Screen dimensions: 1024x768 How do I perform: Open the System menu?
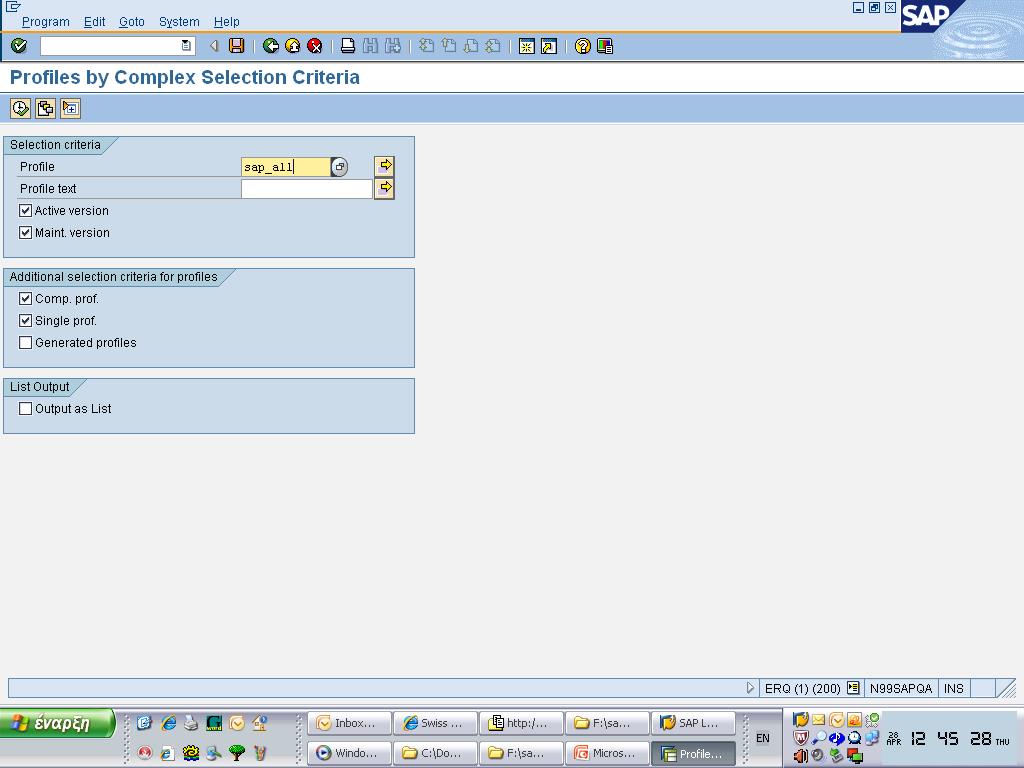pyautogui.click(x=179, y=22)
